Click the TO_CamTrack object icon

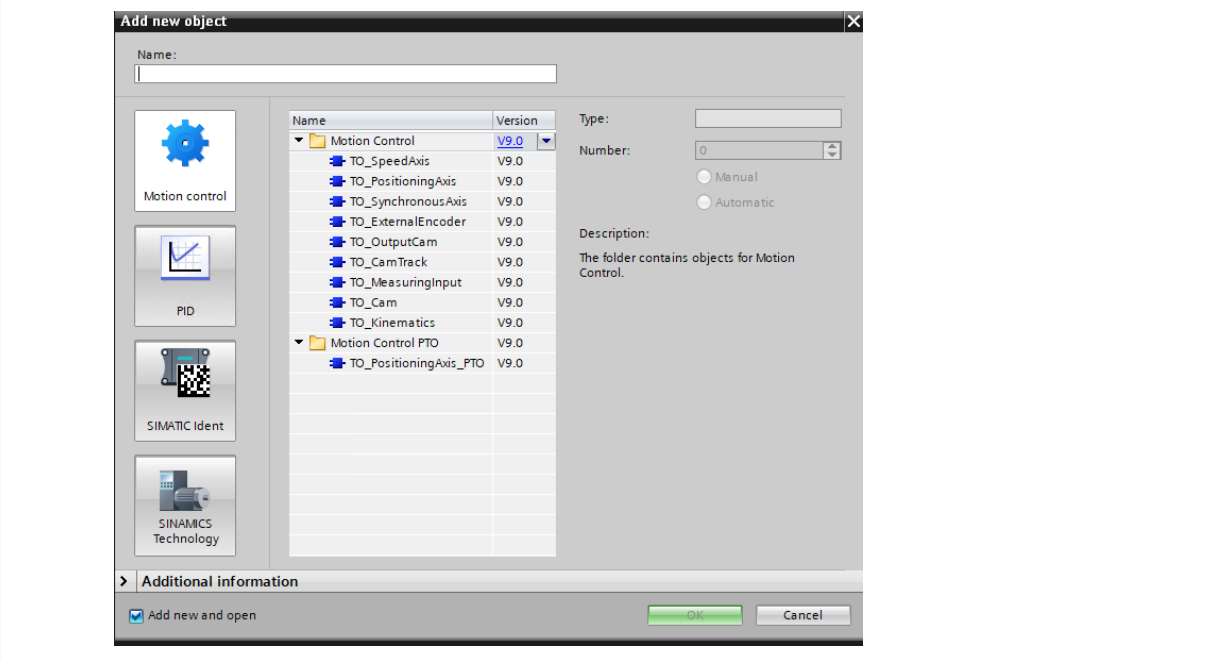(337, 262)
